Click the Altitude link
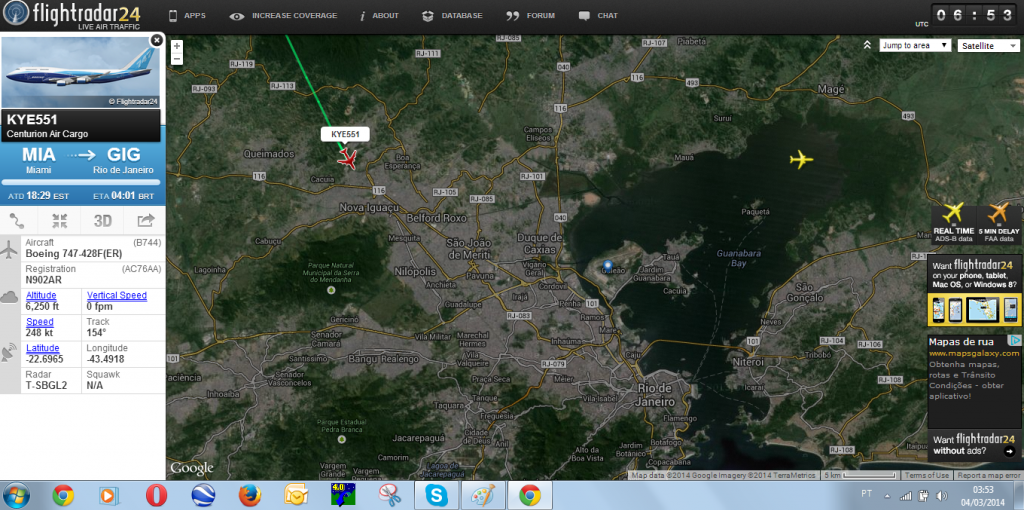1024x510 pixels. [41, 295]
